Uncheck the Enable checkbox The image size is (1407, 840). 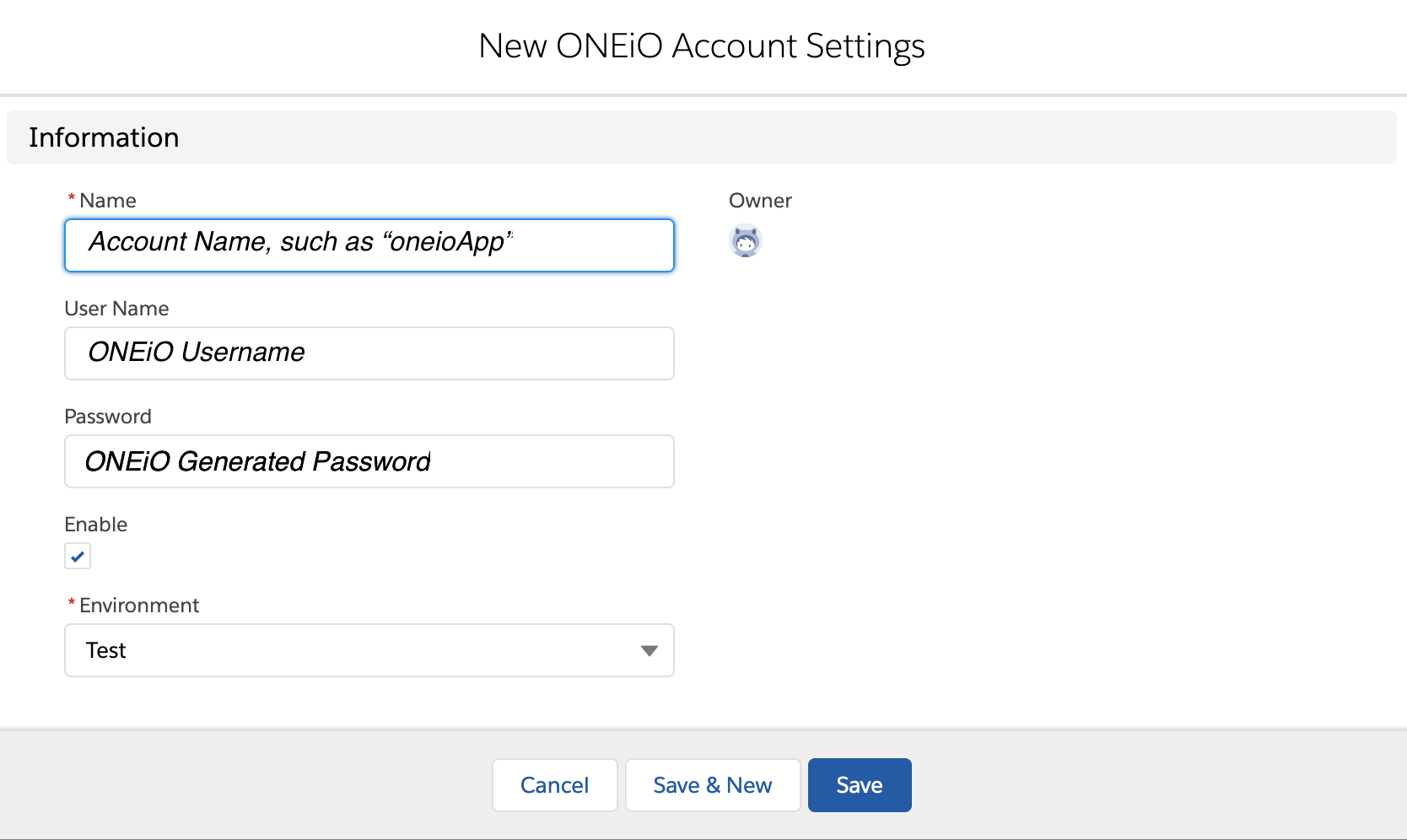click(x=78, y=556)
